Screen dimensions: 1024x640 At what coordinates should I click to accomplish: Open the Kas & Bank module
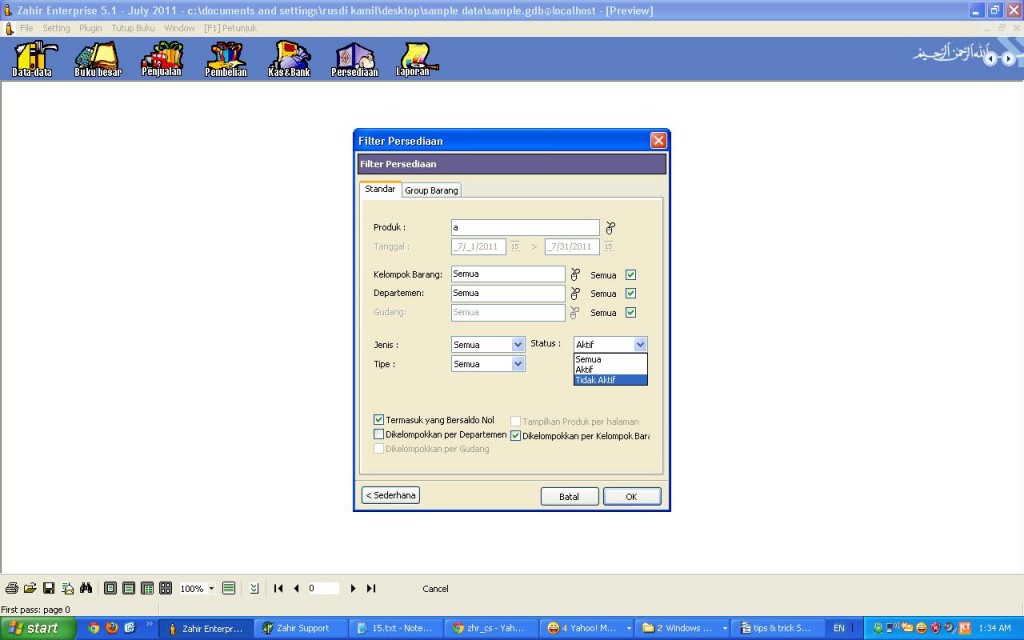click(289, 59)
